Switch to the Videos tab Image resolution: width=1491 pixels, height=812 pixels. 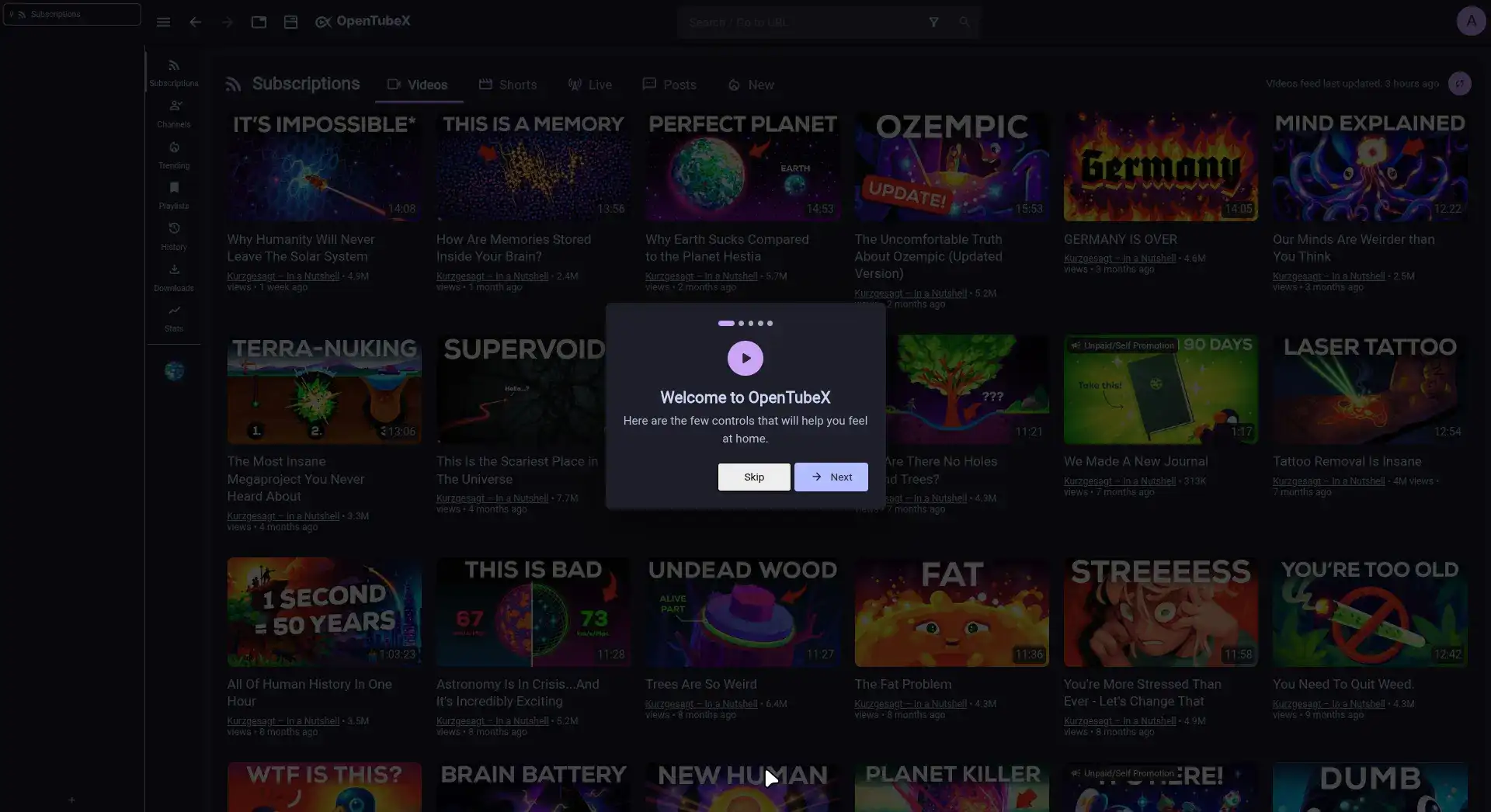pos(418,85)
